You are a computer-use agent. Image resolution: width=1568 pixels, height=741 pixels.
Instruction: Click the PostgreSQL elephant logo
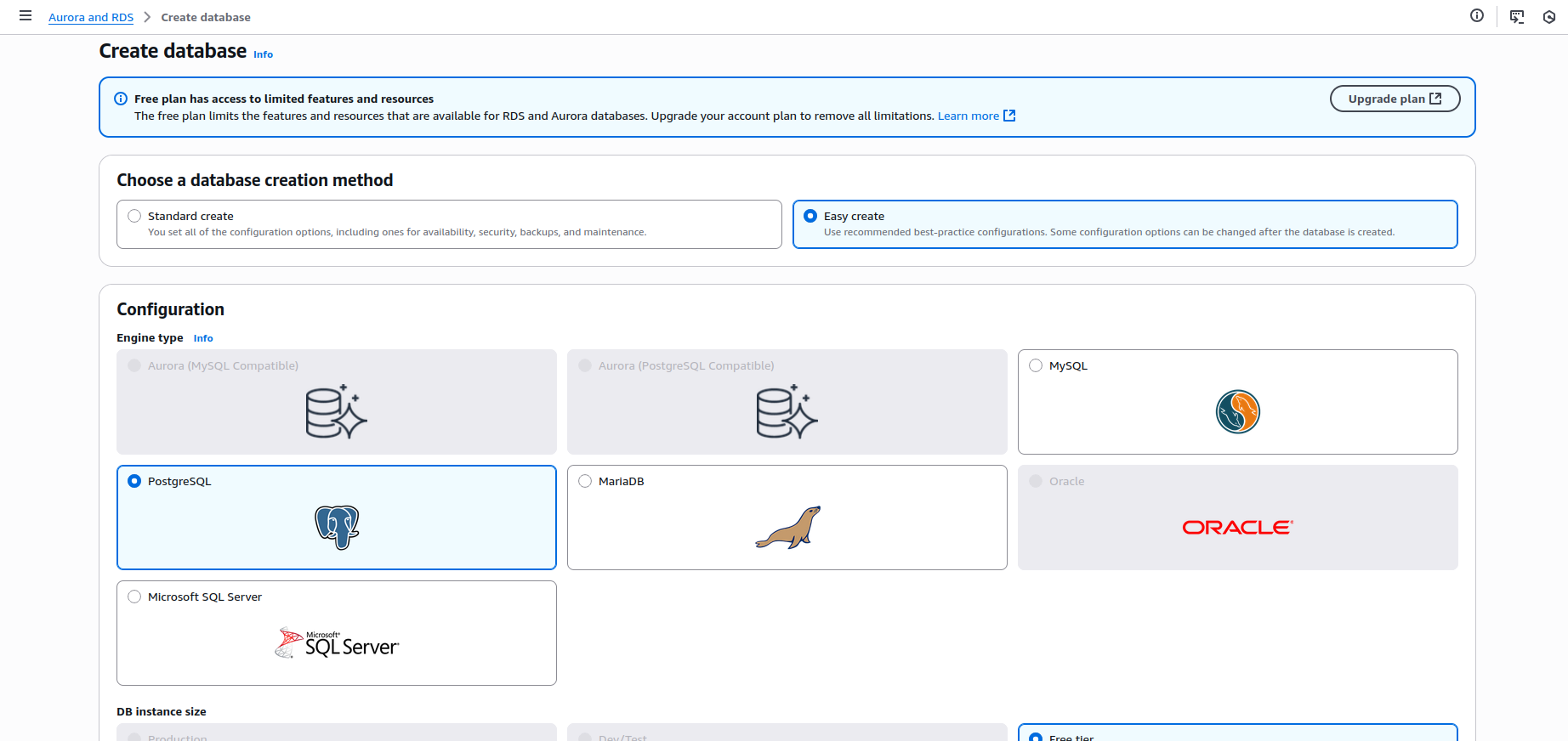337,528
